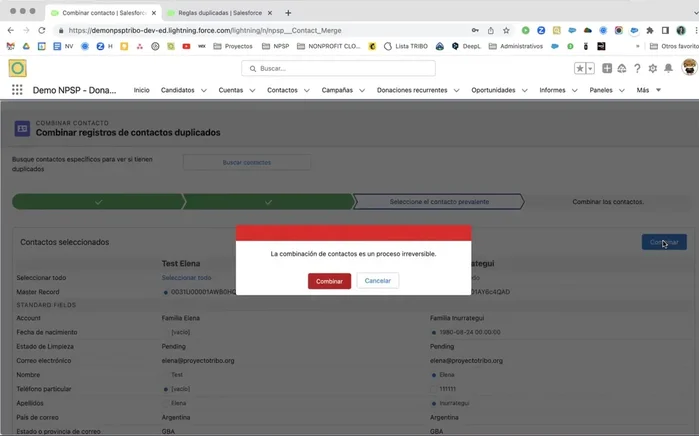Open the Salesforce Help question mark icon
The width and height of the screenshot is (699, 436).
[x=637, y=68]
